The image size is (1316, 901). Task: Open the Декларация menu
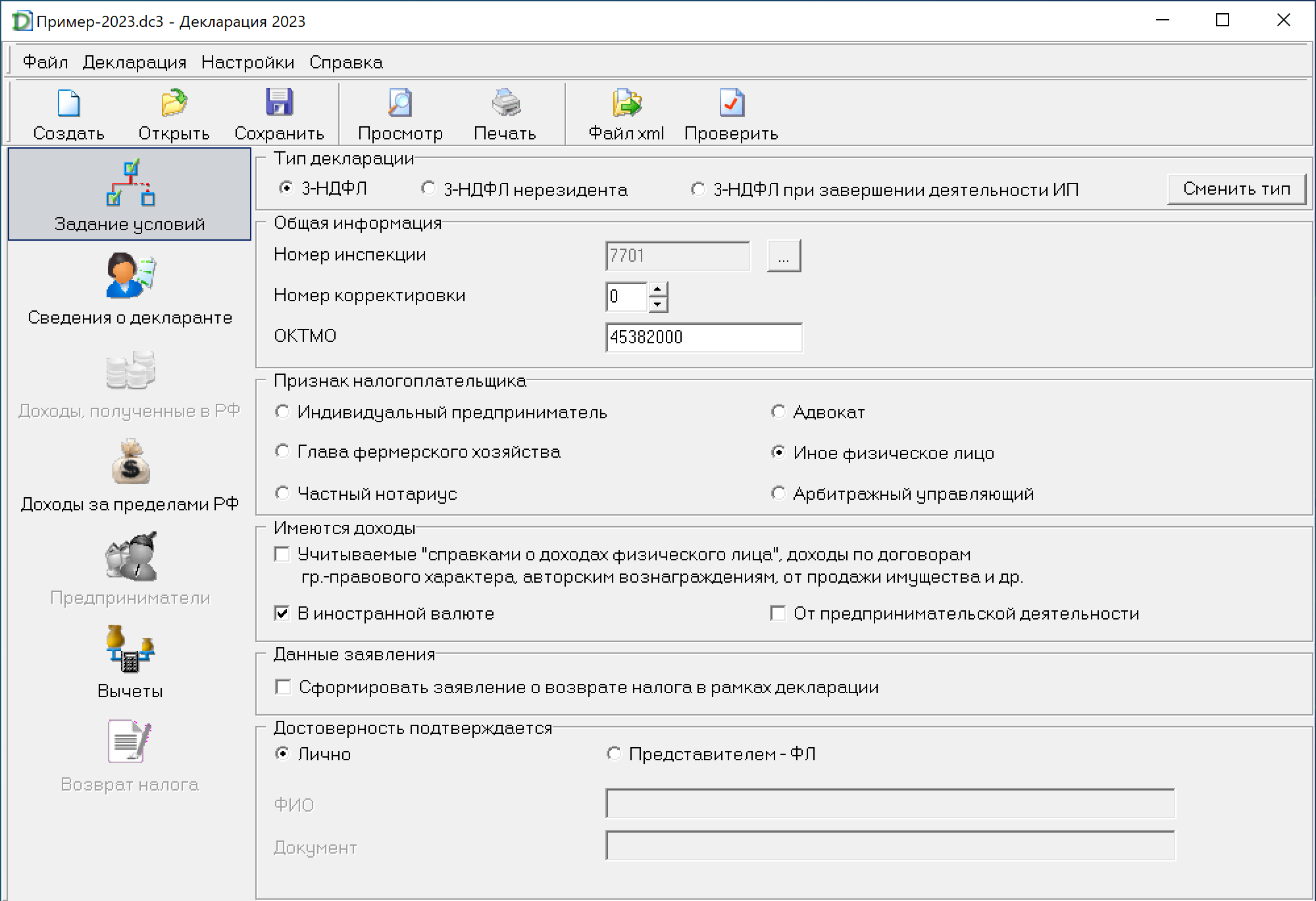tap(134, 62)
